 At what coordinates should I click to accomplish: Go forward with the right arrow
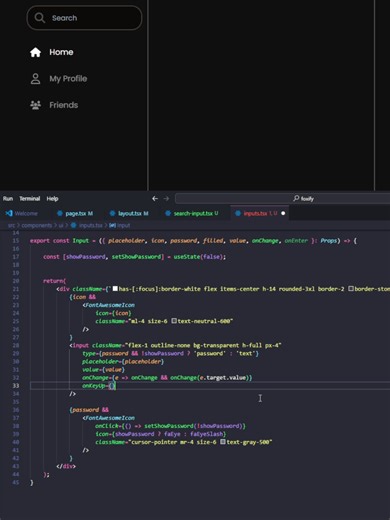[166, 199]
